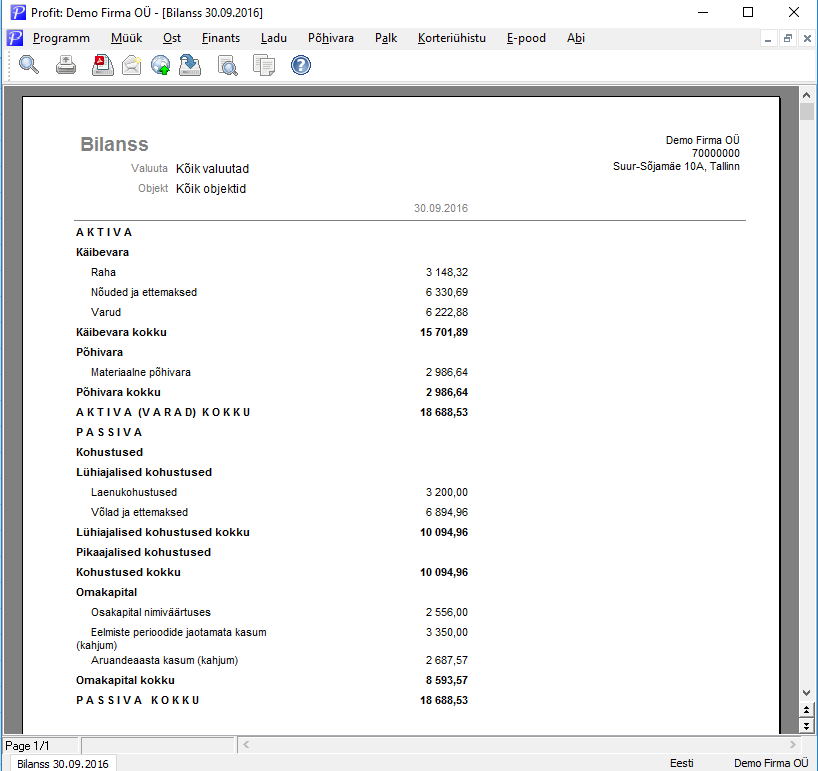Click the Eesti language indicator in status bar
This screenshot has height=771, width=818.
681,763
